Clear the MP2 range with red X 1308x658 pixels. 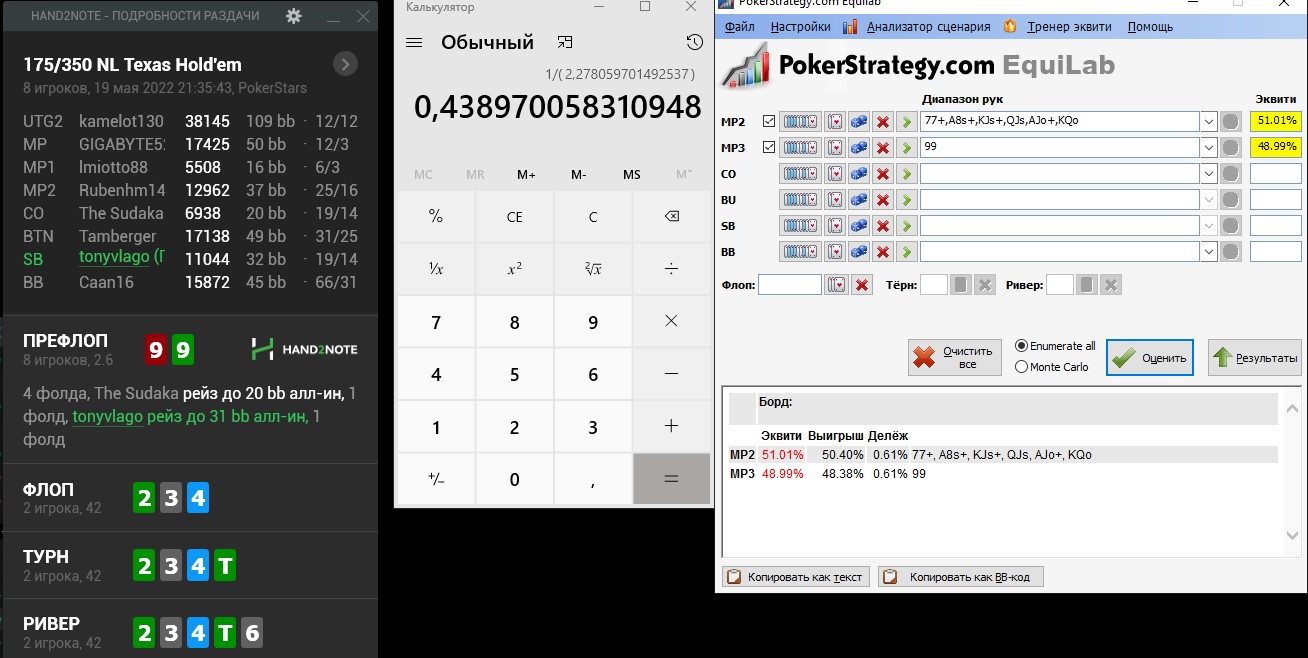(x=883, y=121)
